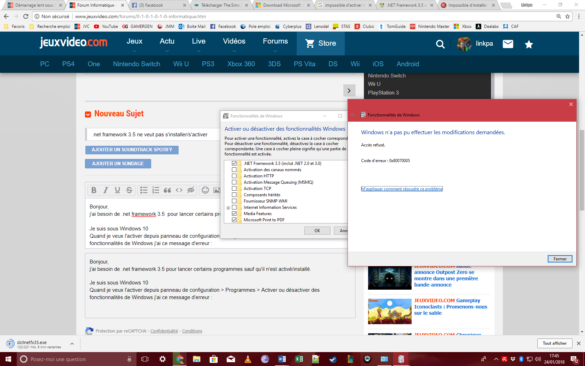Select PS4 in the platform menu bar
Image resolution: width=585 pixels, height=366 pixels.
(68, 64)
